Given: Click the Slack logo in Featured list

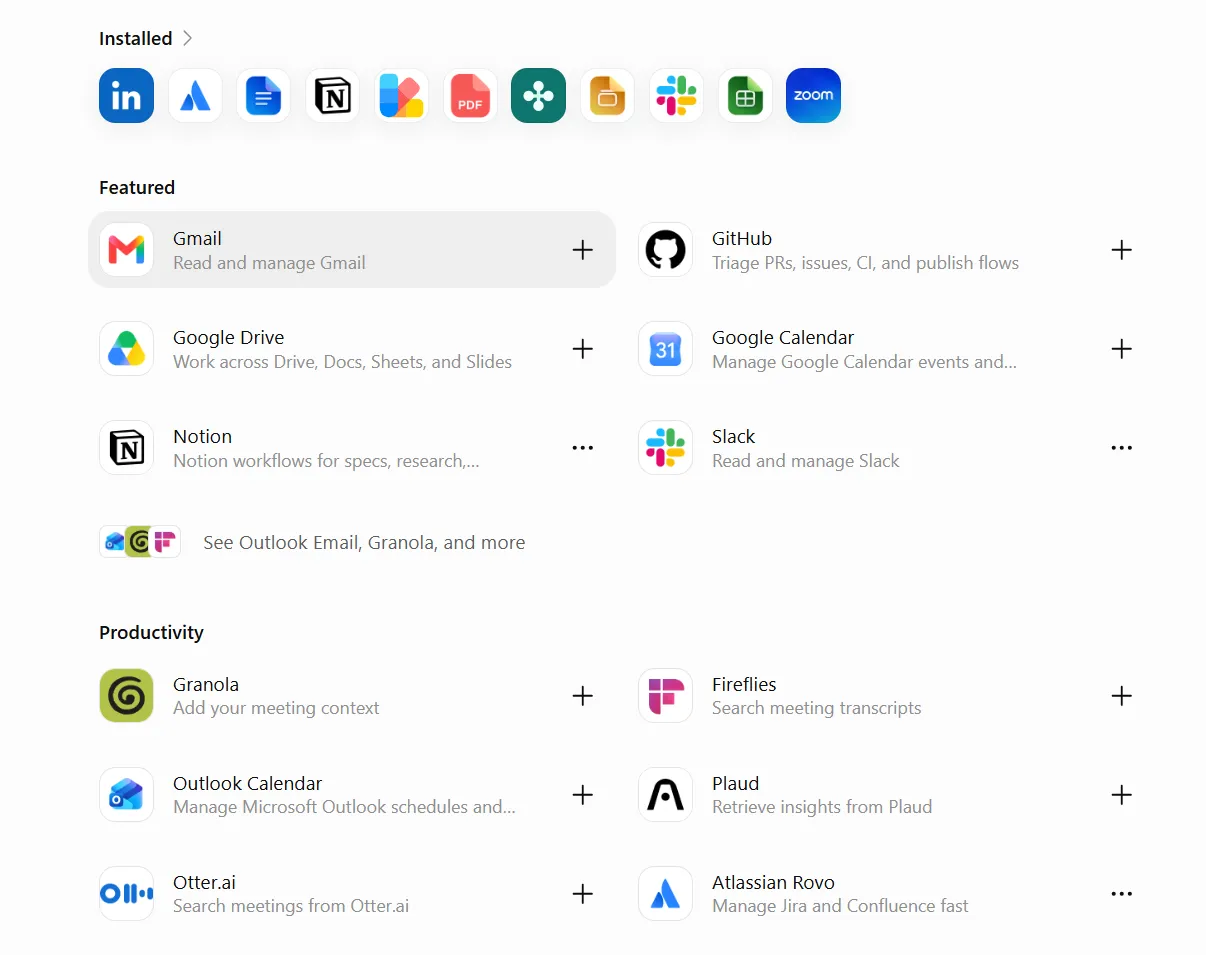Looking at the screenshot, I should [x=665, y=448].
